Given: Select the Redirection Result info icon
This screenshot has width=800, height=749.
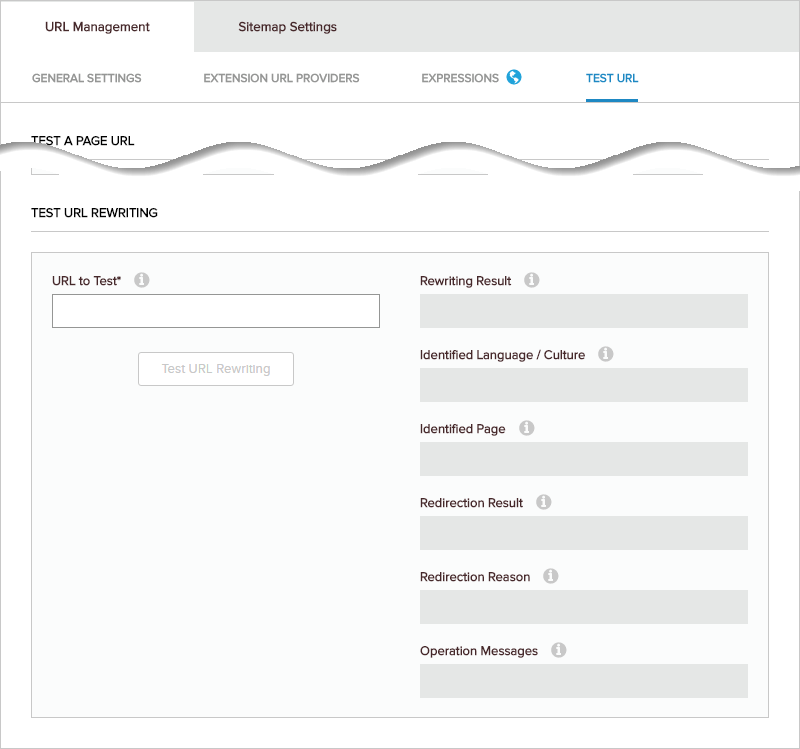Looking at the screenshot, I should [x=543, y=502].
